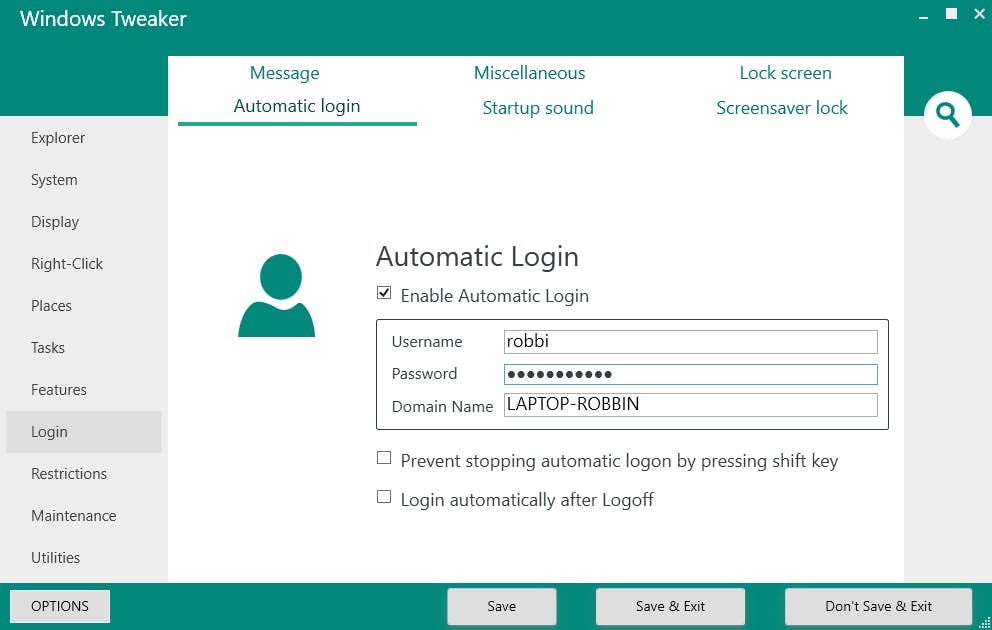Click the user avatar icon

tap(276, 295)
